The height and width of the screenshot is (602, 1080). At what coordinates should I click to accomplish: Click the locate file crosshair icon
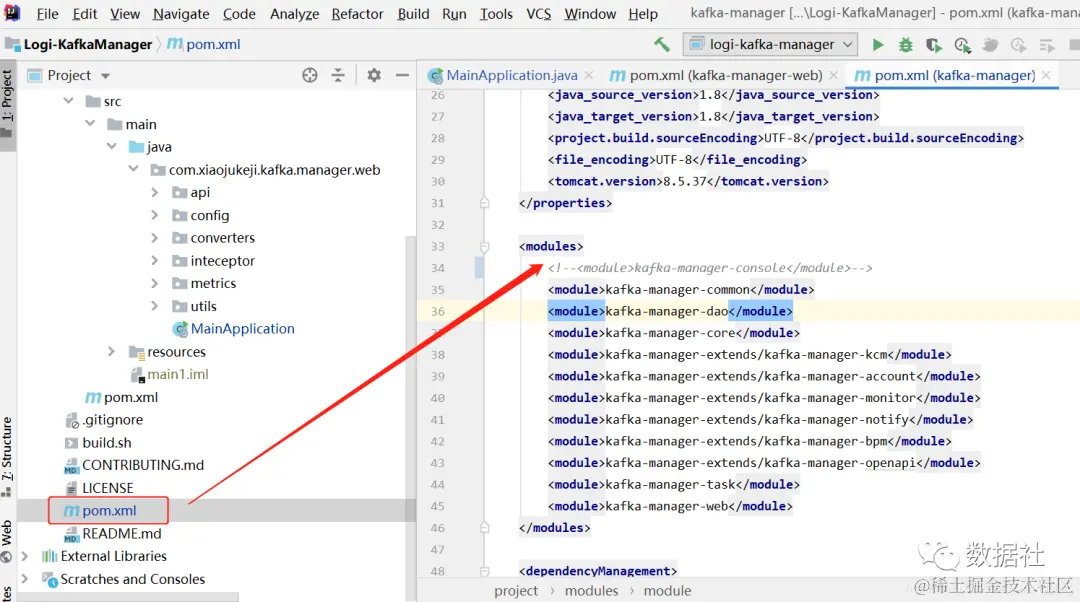tap(310, 75)
